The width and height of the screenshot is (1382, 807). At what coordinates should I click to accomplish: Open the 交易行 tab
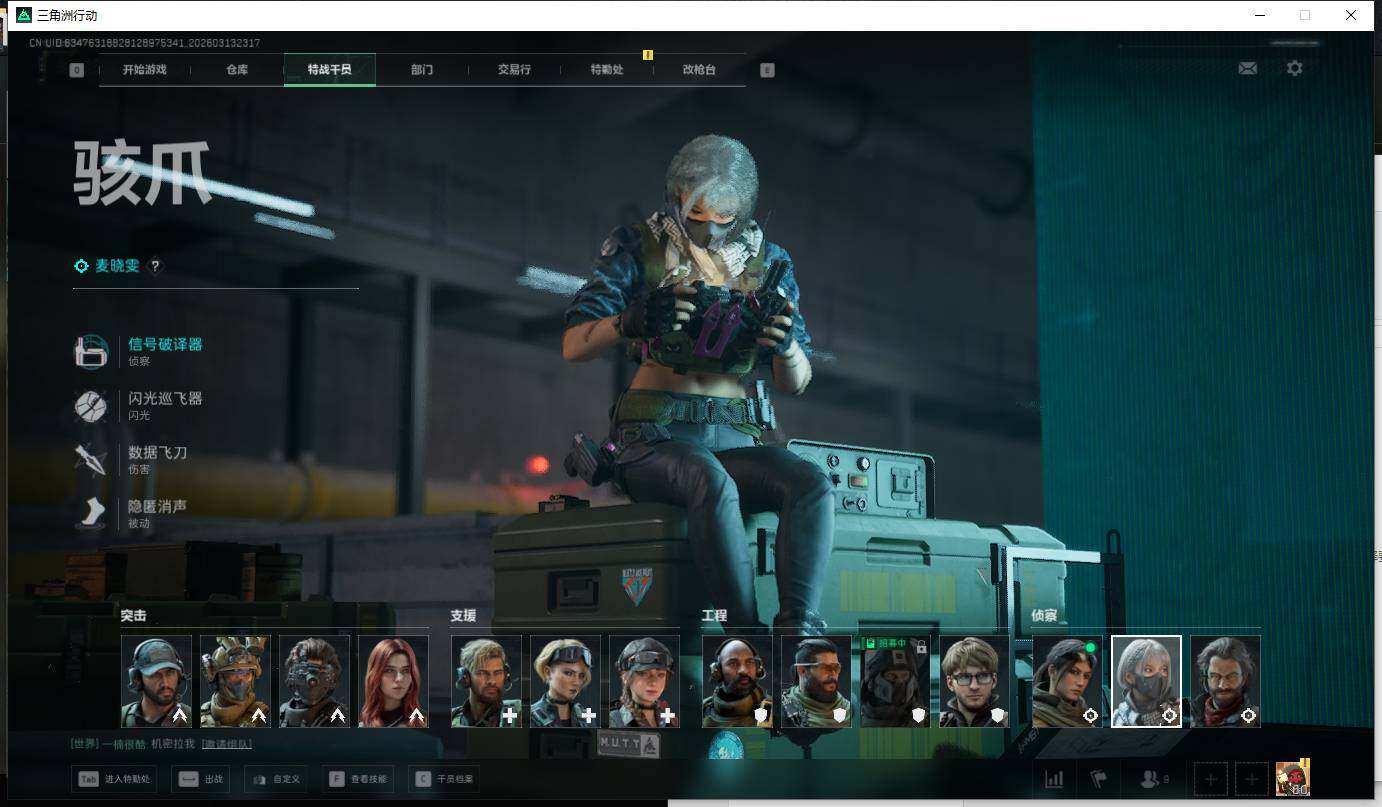pyautogui.click(x=514, y=70)
